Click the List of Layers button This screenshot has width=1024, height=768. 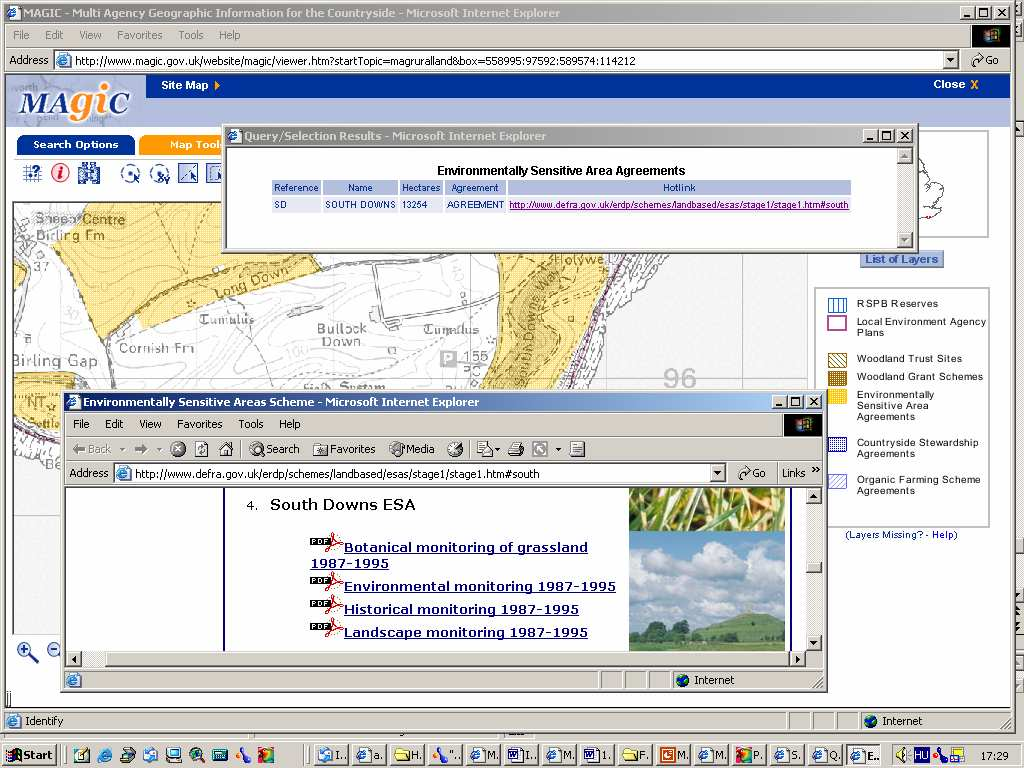(x=901, y=259)
